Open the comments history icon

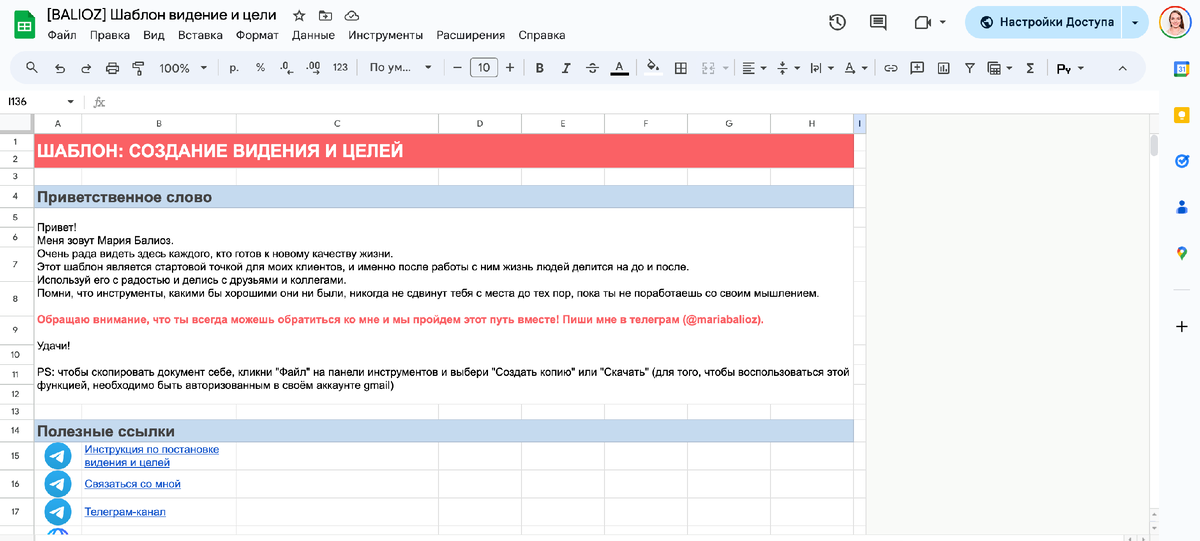coord(878,22)
